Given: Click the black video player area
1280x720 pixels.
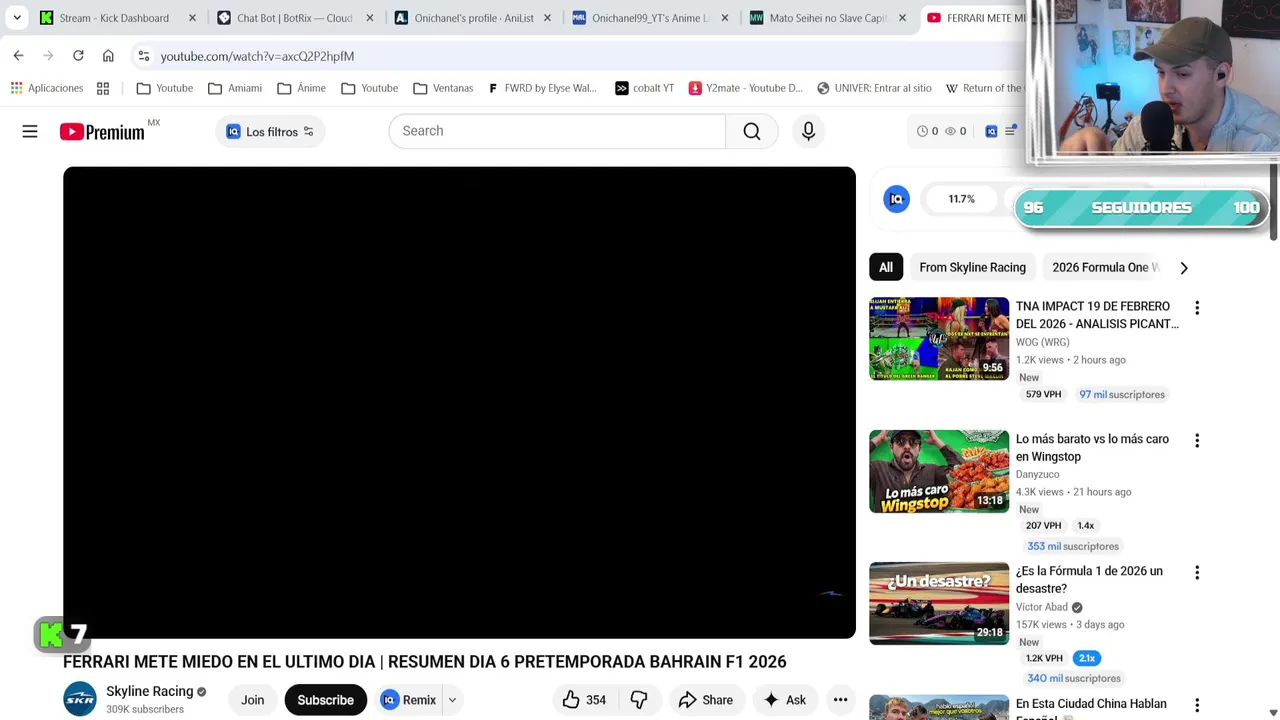Looking at the screenshot, I should (x=459, y=403).
